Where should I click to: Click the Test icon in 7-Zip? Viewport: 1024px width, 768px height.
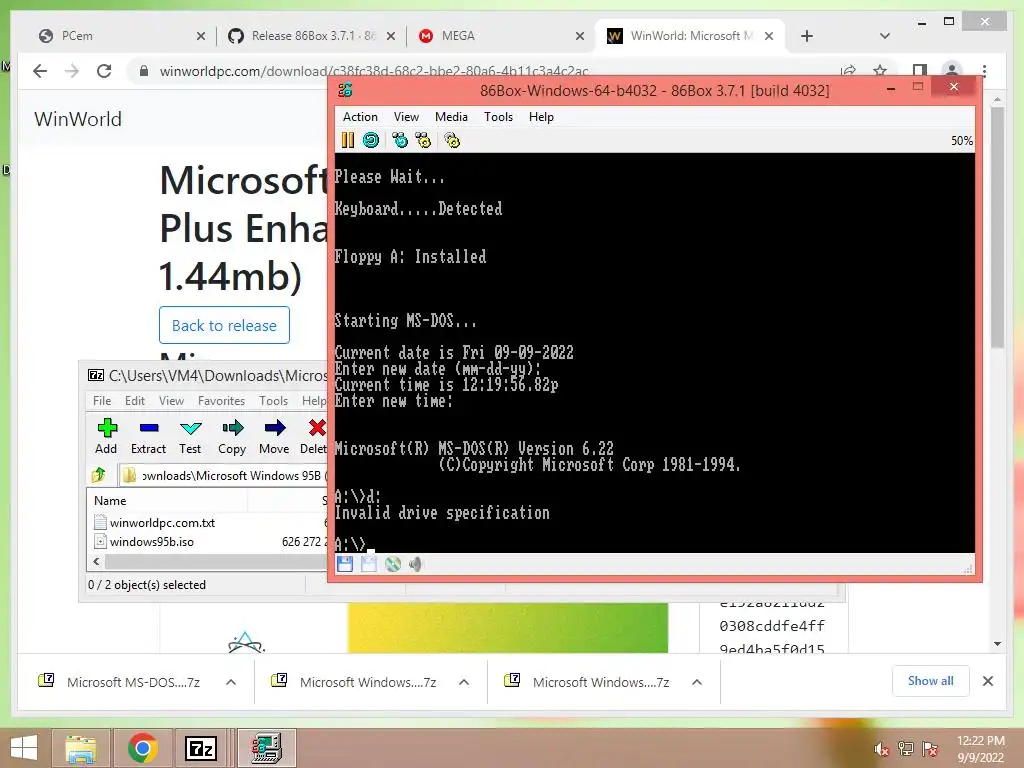click(190, 436)
